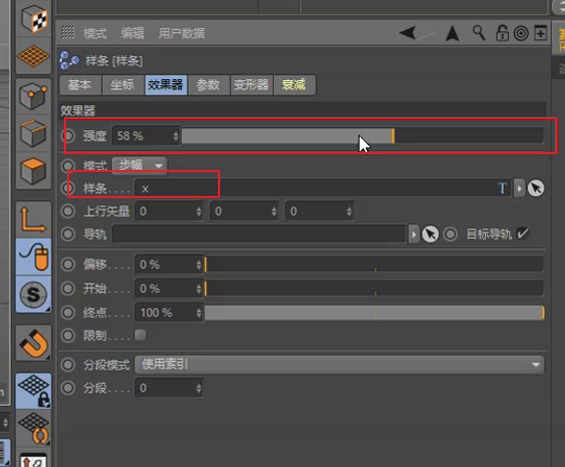The width and height of the screenshot is (565, 467).
Task: Click the spline field object picker cursor
Action: [536, 188]
